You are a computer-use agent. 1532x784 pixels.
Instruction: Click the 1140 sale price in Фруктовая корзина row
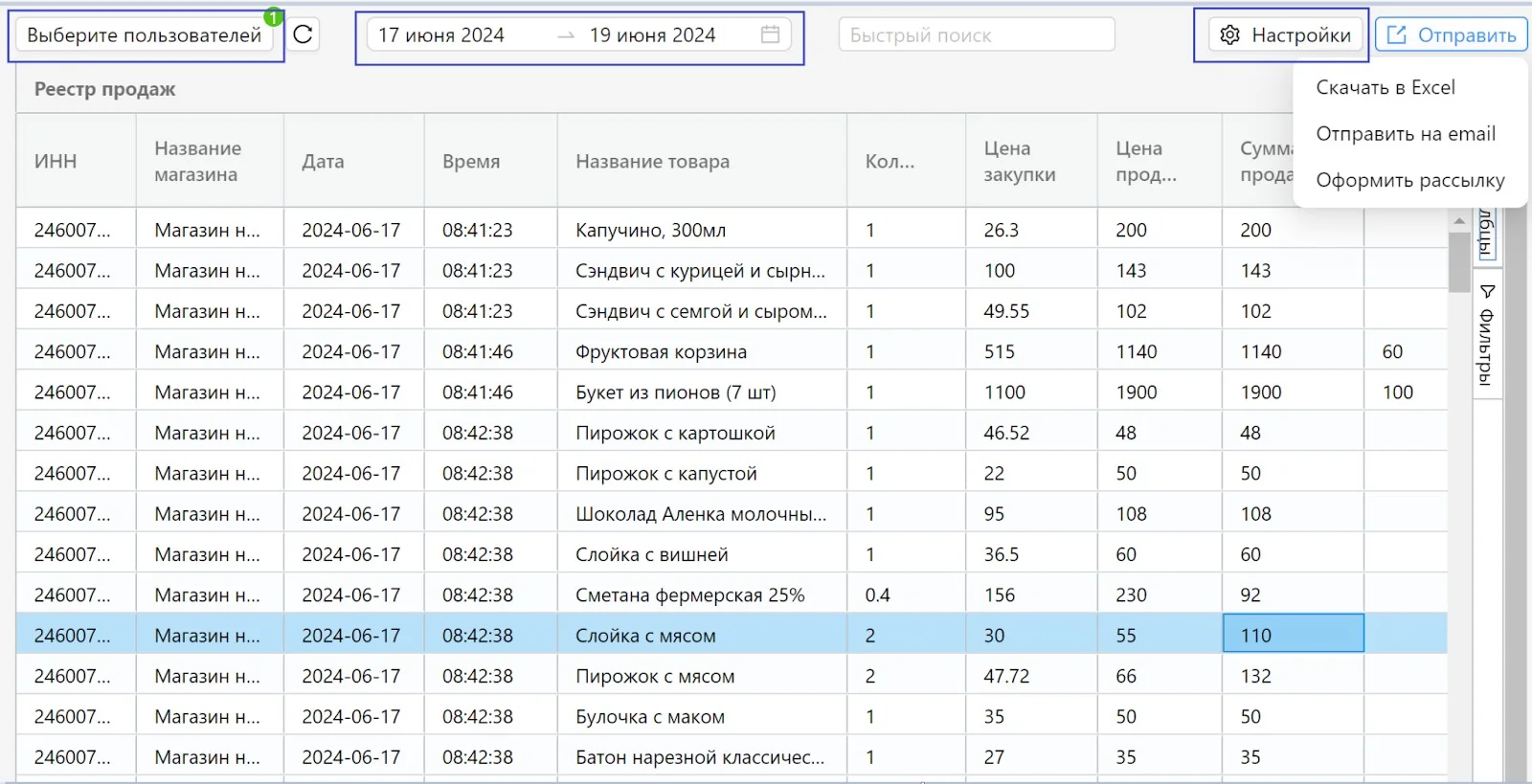pos(1160,351)
